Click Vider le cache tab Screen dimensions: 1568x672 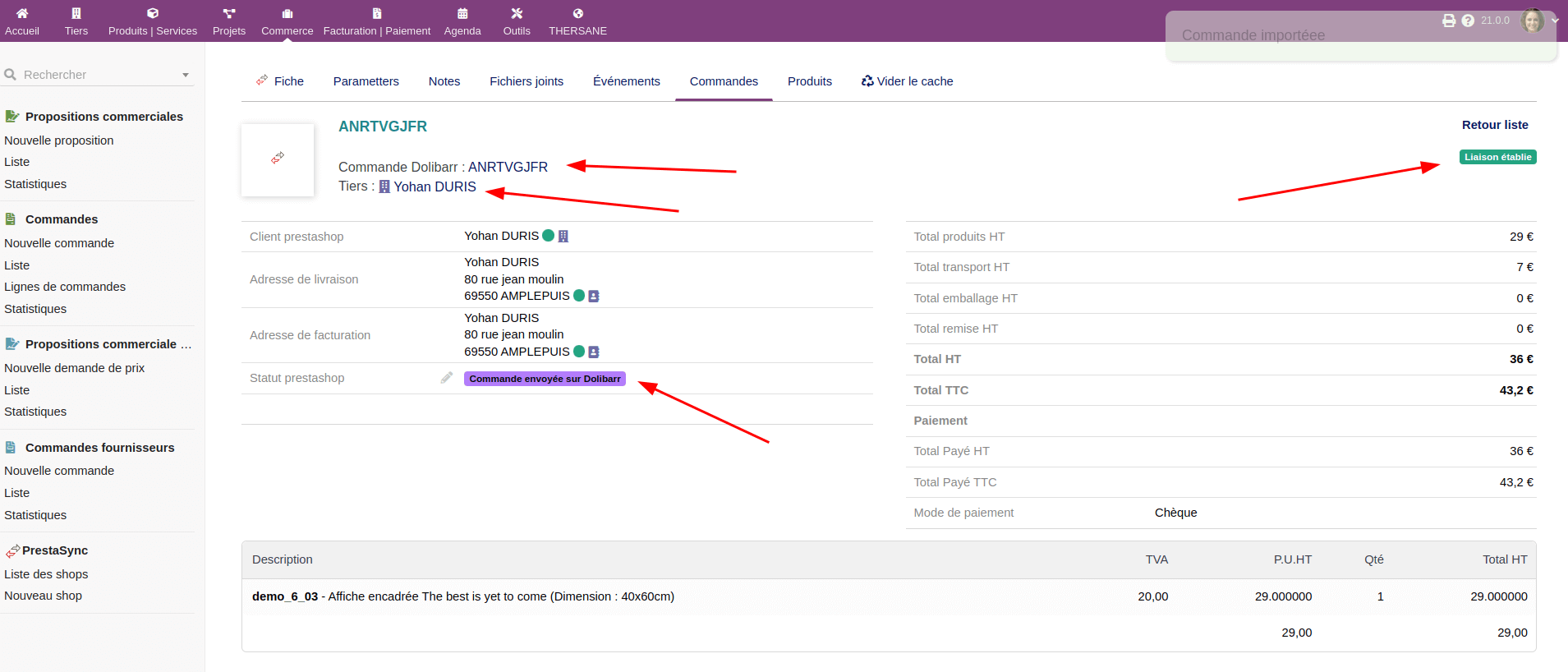click(907, 81)
